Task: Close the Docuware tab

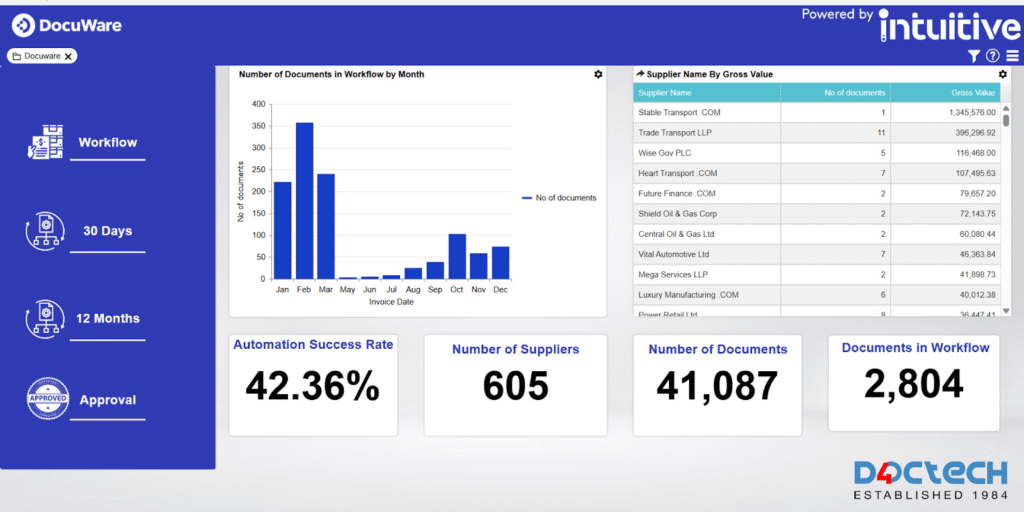Action: [x=68, y=56]
